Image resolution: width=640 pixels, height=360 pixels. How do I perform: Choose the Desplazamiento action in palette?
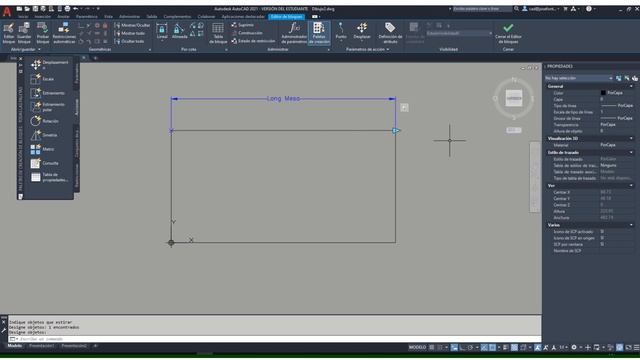tap(49, 64)
